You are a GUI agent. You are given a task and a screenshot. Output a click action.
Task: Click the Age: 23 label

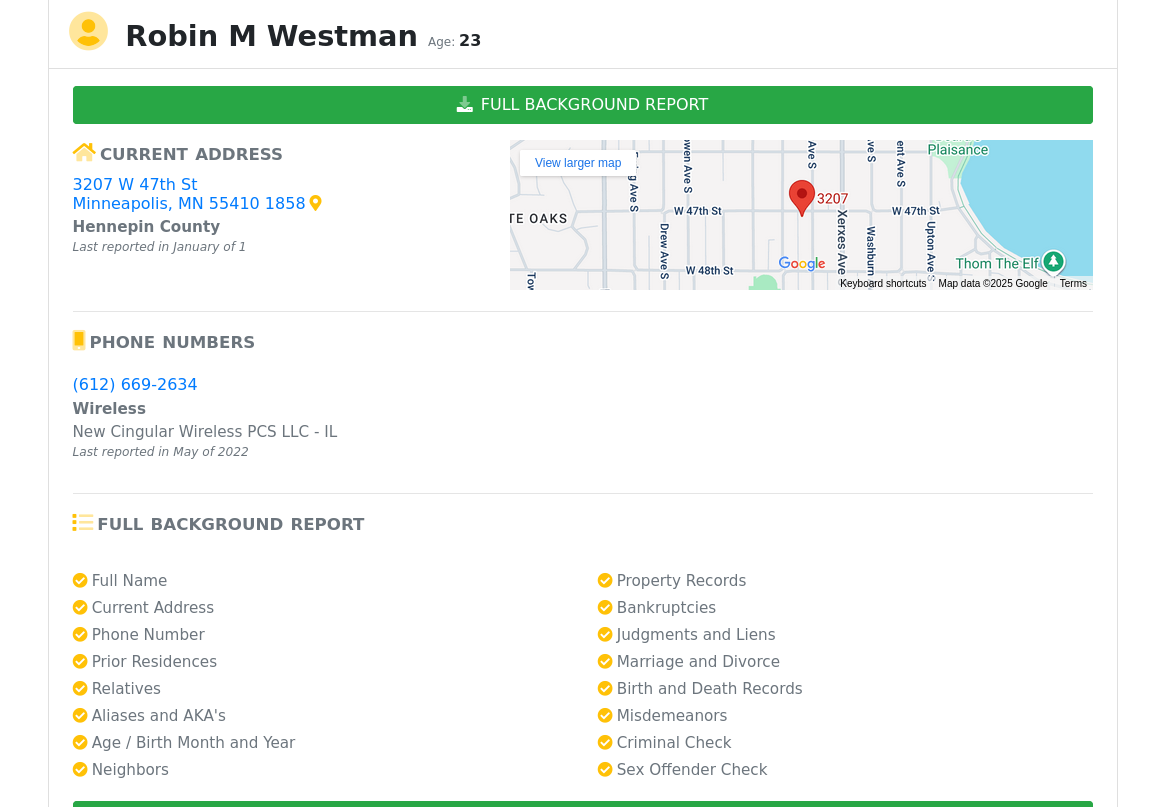coord(454,41)
